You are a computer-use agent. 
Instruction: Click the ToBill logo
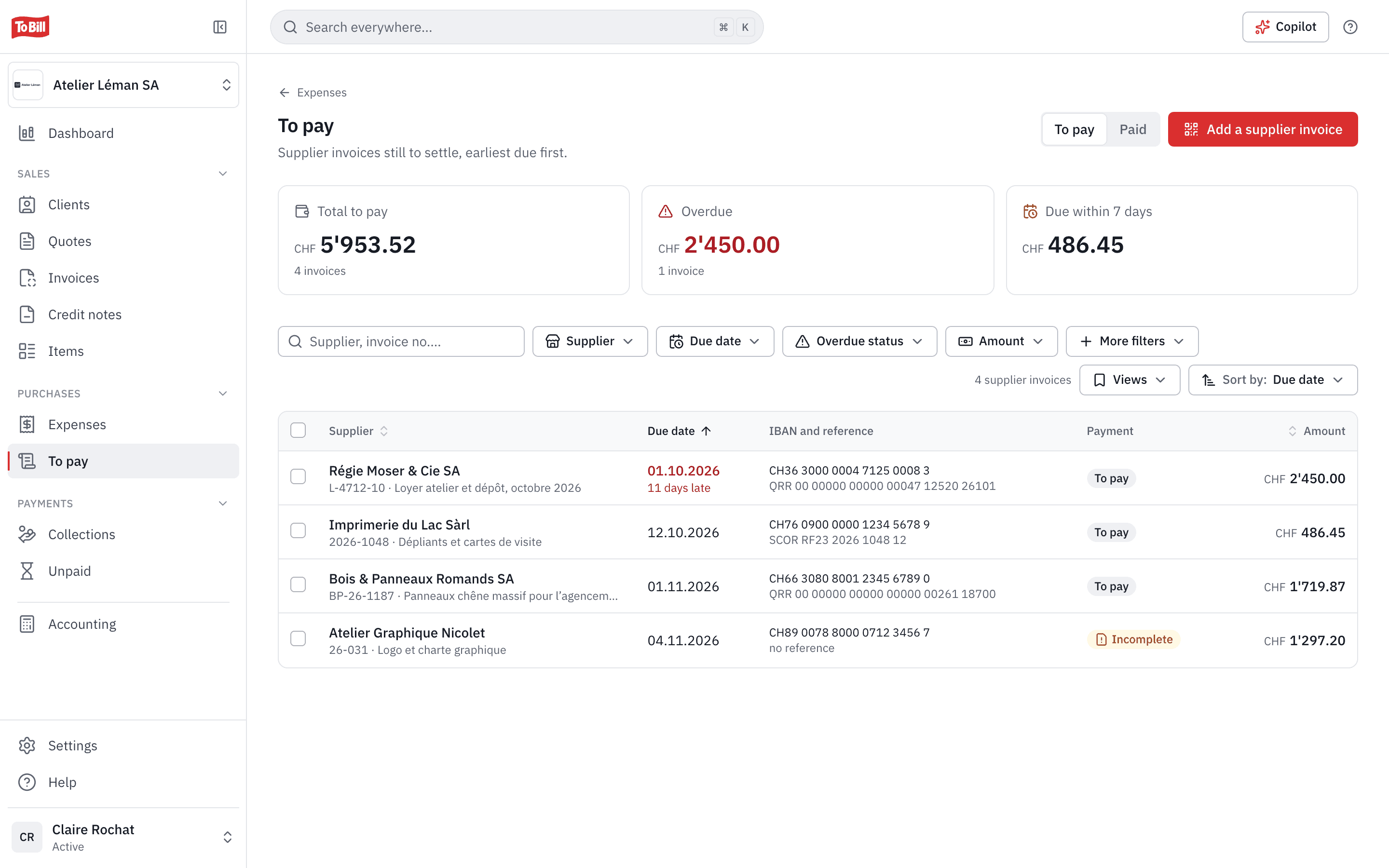30,27
